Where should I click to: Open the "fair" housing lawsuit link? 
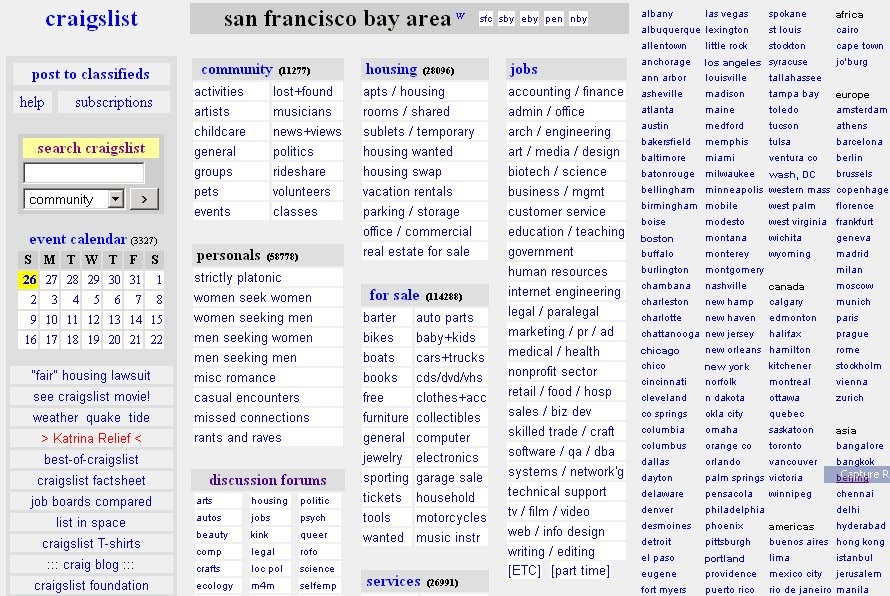click(91, 375)
